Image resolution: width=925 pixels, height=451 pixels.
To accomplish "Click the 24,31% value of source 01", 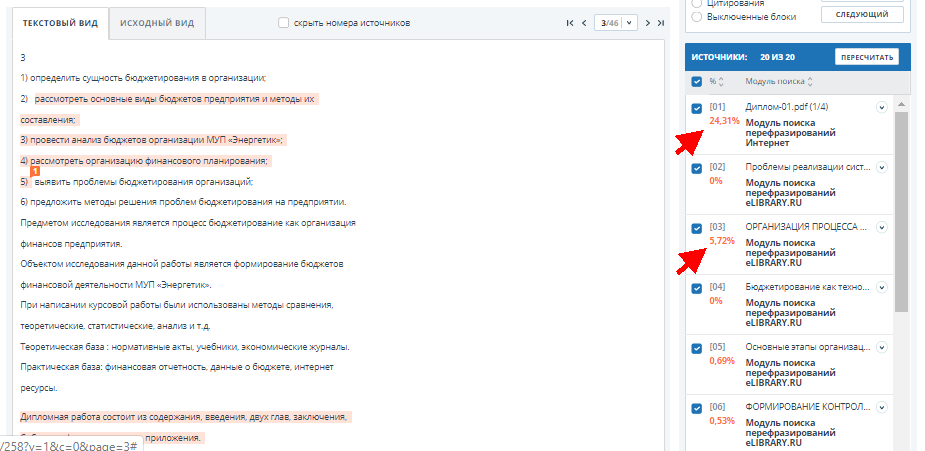I will 724,121.
